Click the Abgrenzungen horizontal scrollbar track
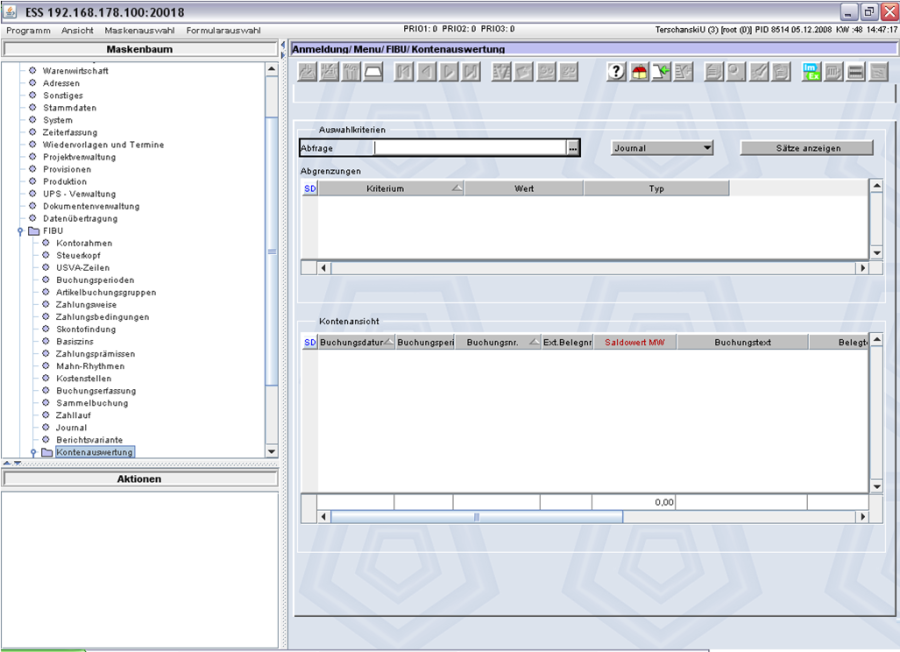The image size is (900, 652). point(593,268)
